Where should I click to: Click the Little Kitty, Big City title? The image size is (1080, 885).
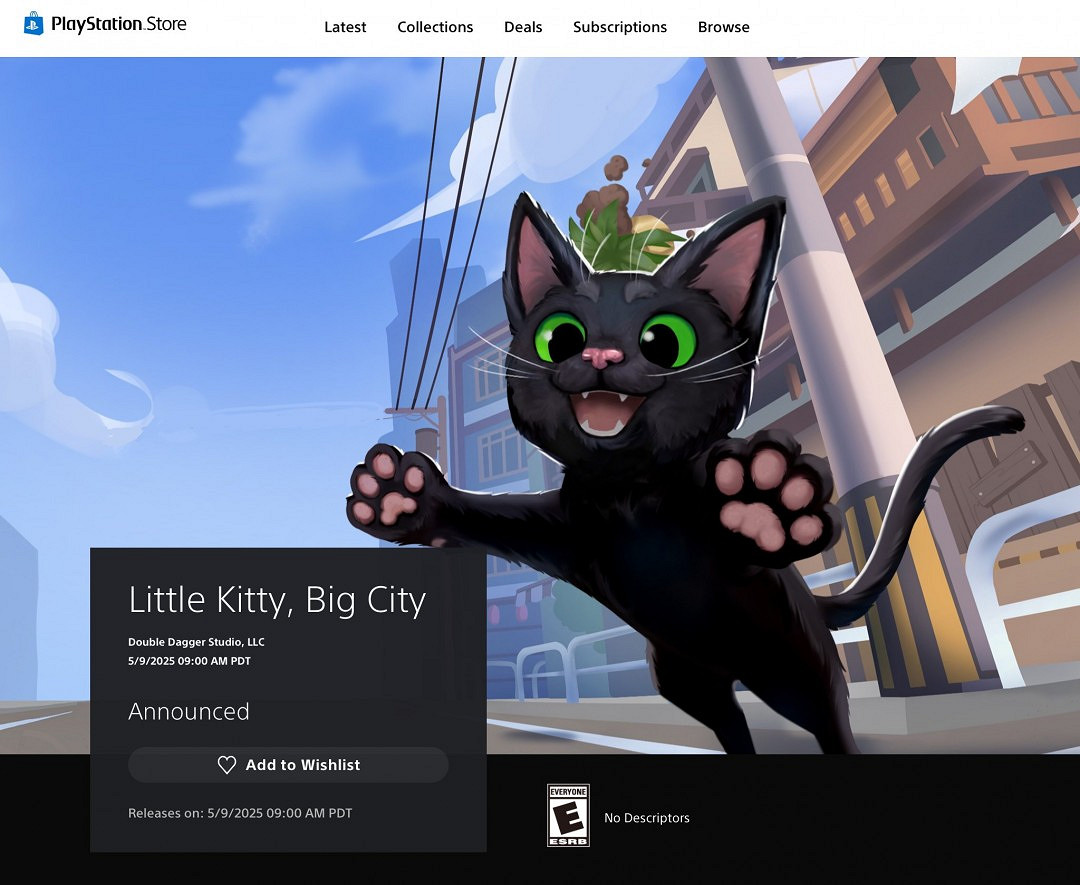coord(277,600)
